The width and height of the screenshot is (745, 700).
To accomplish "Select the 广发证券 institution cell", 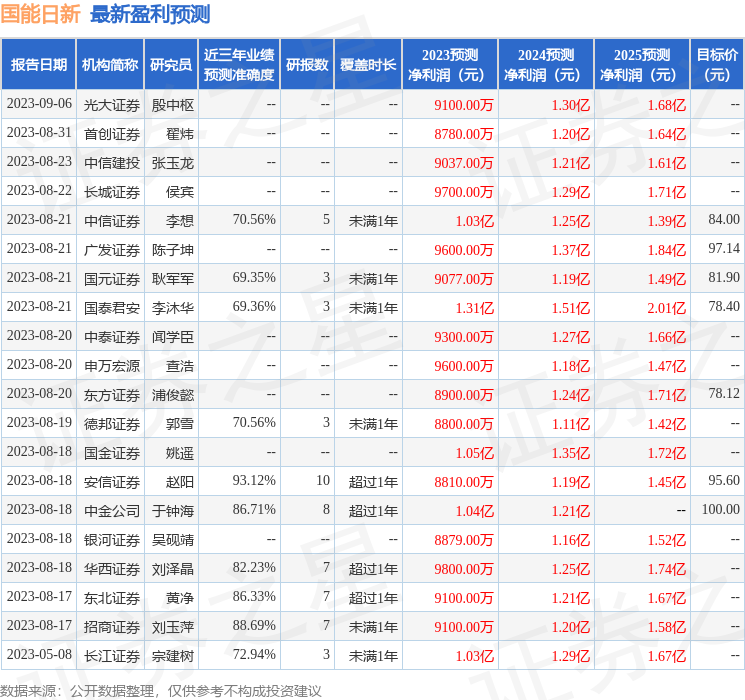I will click(112, 250).
